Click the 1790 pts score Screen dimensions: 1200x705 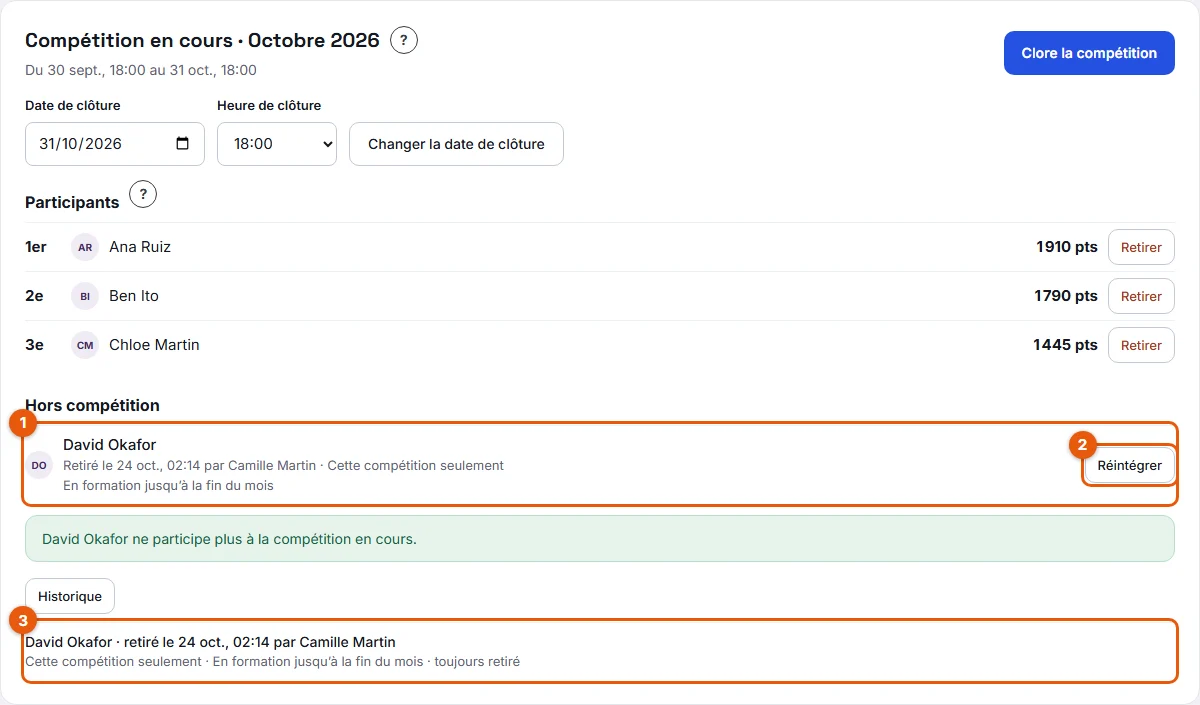click(x=1066, y=296)
